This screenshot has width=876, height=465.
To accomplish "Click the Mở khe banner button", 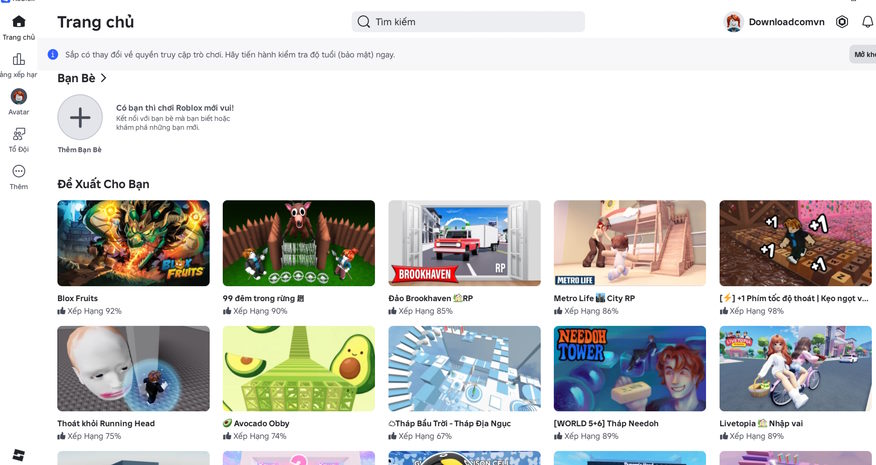I will click(863, 54).
